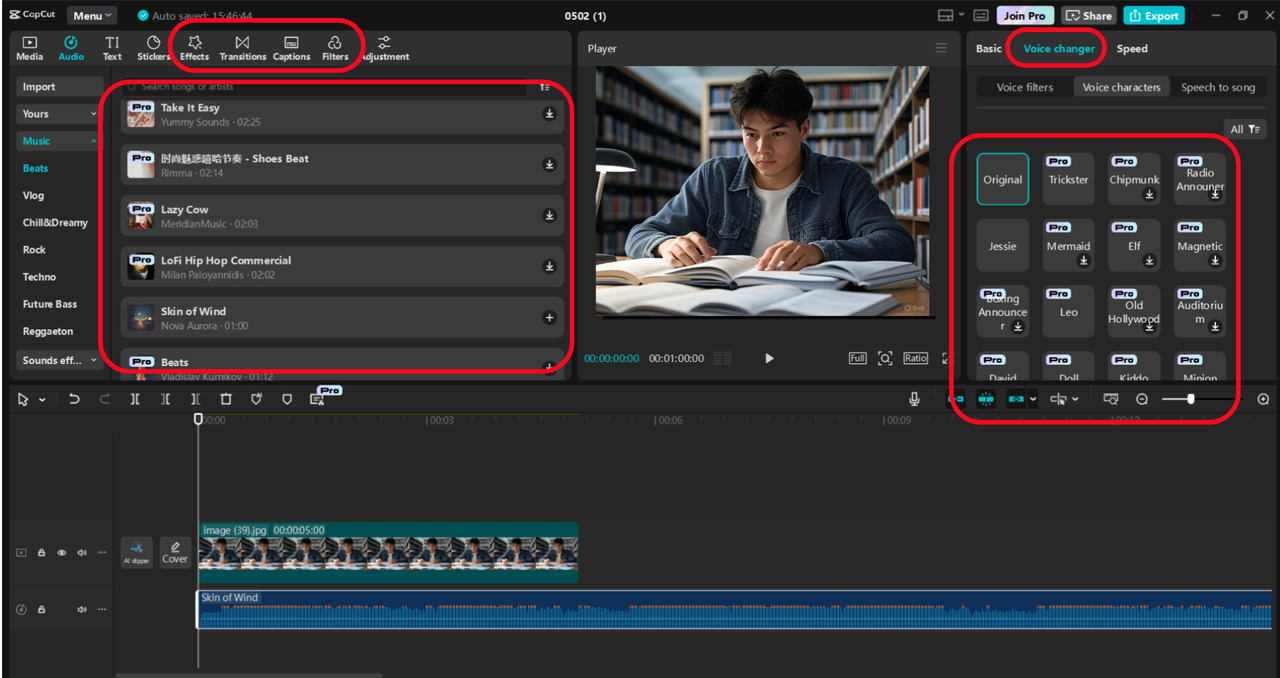Click the shield marker icon in timeline toolbar
1280x678 pixels.
pos(287,399)
